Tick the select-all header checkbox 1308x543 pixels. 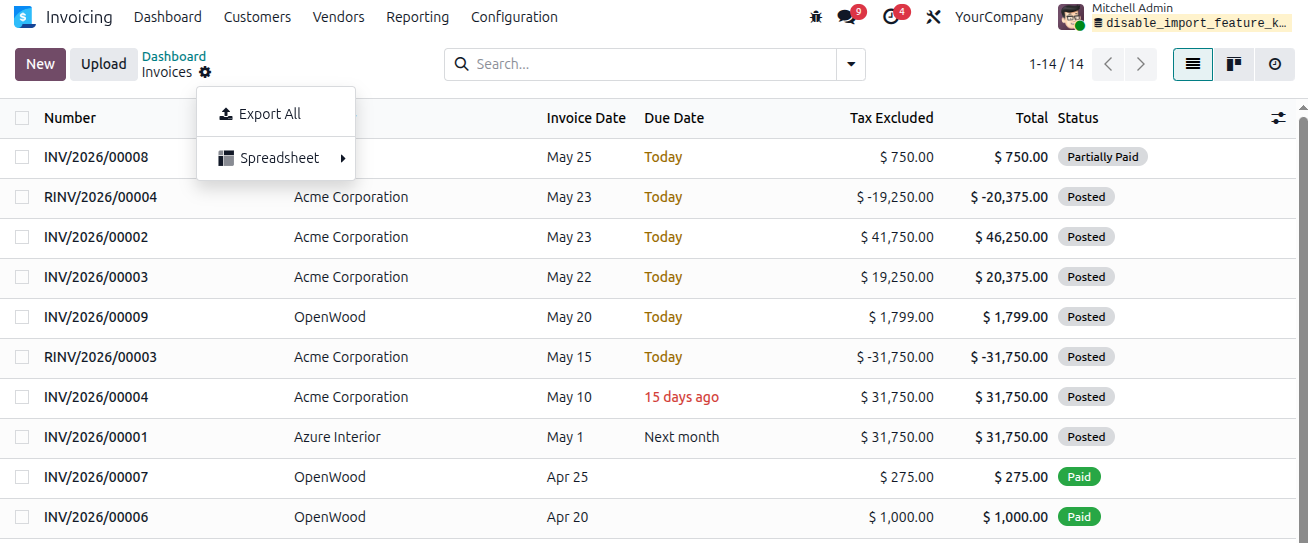coord(22,118)
